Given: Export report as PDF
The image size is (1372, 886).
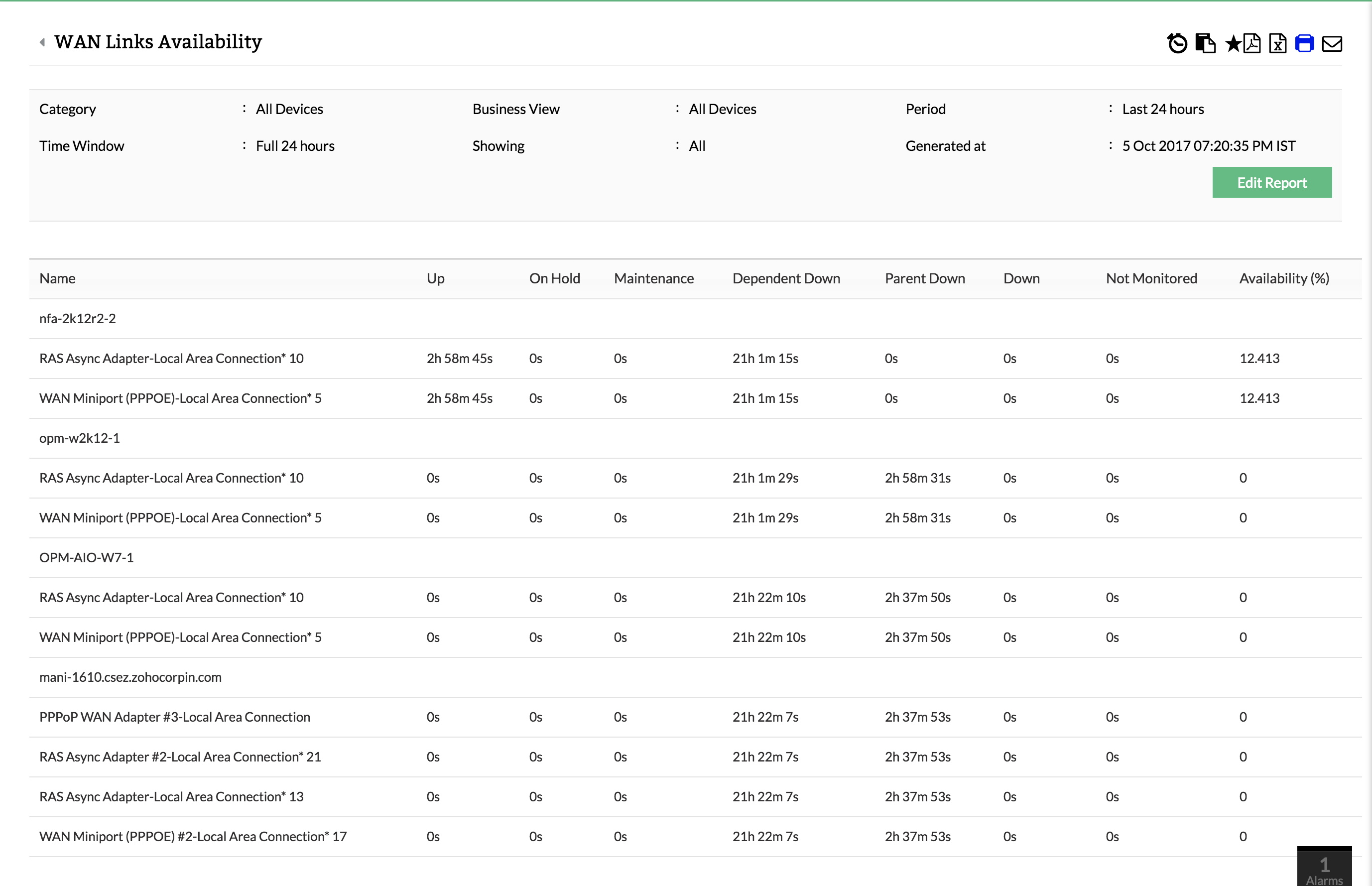Looking at the screenshot, I should (x=1252, y=44).
